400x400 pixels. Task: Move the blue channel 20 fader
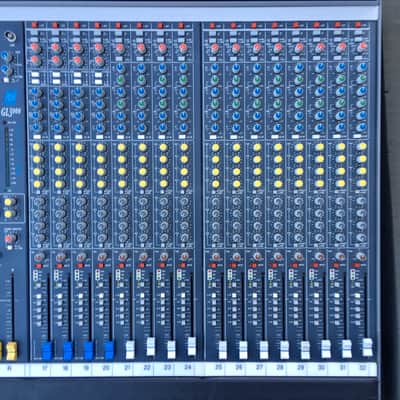tap(109, 350)
